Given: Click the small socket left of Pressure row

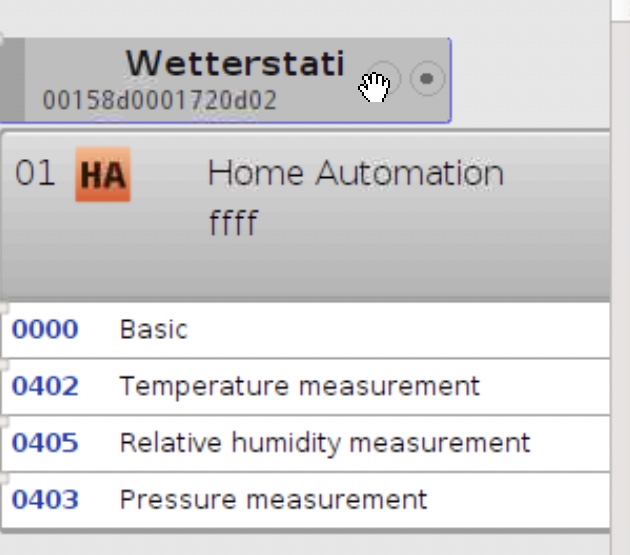Looking at the screenshot, I should (3, 476).
